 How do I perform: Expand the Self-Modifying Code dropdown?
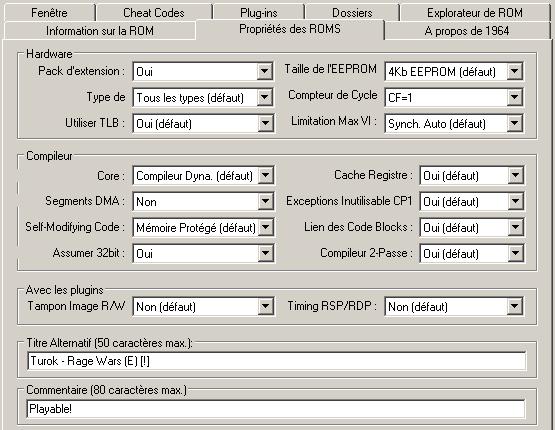[203, 227]
